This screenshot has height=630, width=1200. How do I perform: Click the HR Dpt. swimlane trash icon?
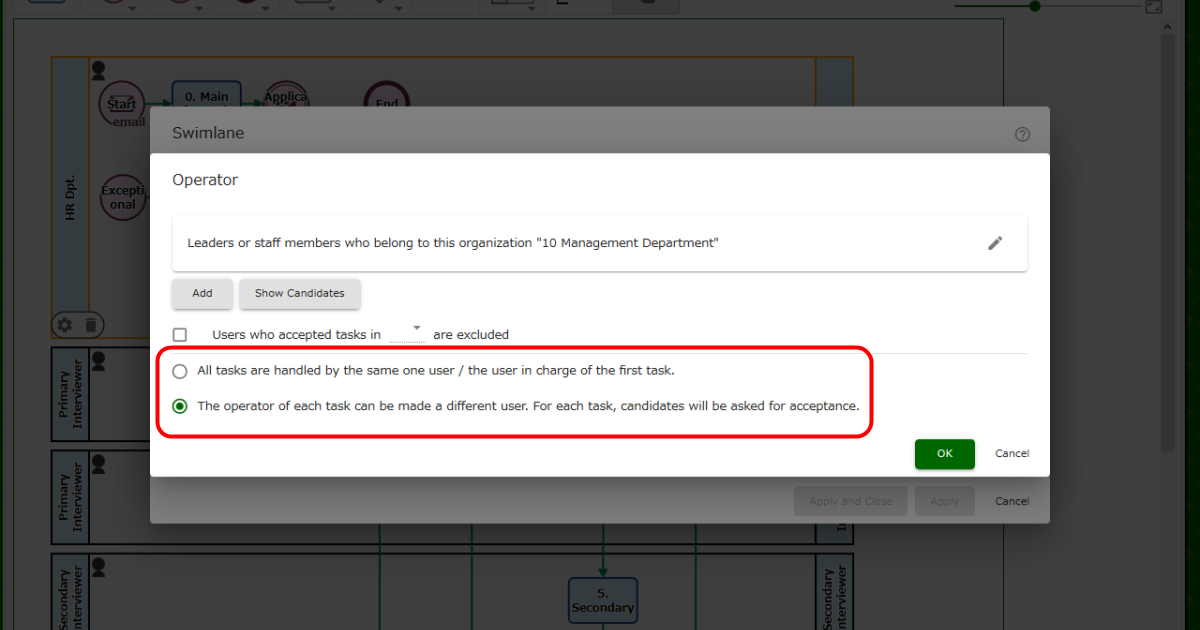[x=91, y=324]
